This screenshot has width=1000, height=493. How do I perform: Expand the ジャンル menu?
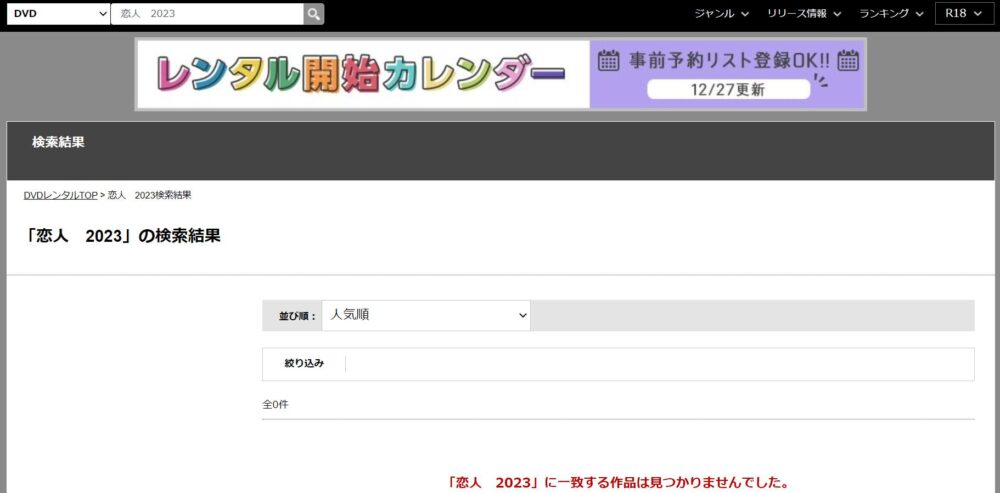click(x=721, y=13)
